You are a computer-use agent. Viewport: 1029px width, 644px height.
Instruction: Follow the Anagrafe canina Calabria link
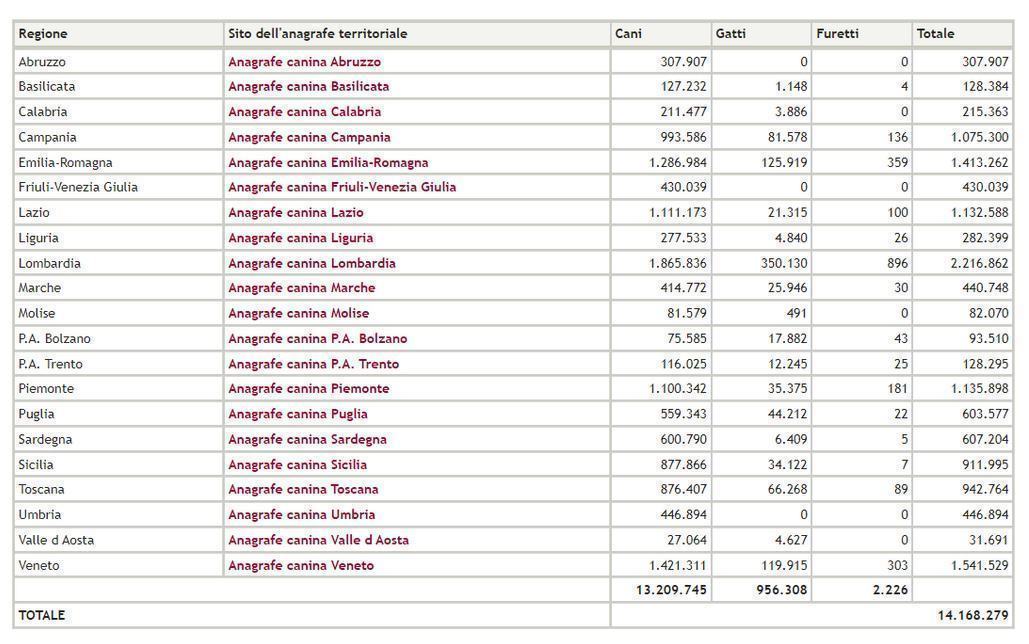click(304, 112)
